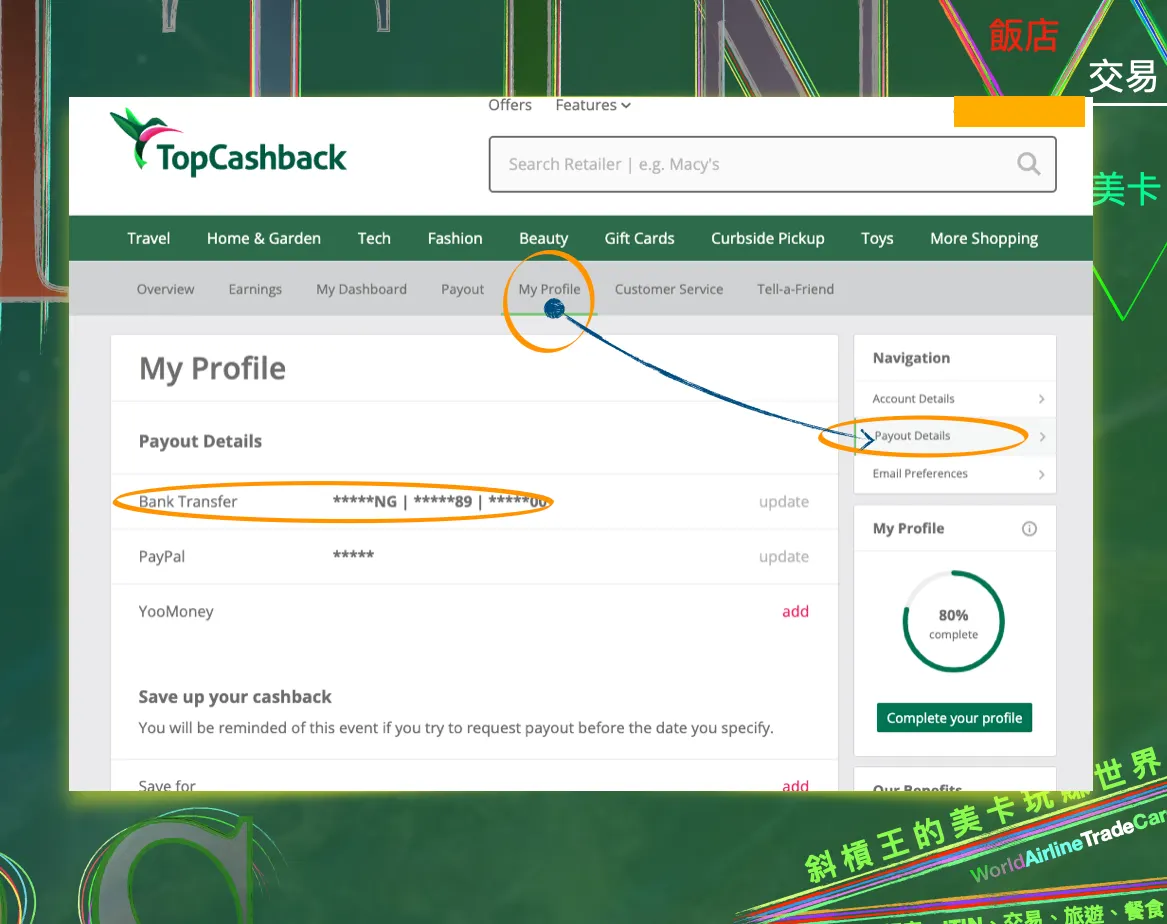Open the Offers link at top

(x=510, y=105)
